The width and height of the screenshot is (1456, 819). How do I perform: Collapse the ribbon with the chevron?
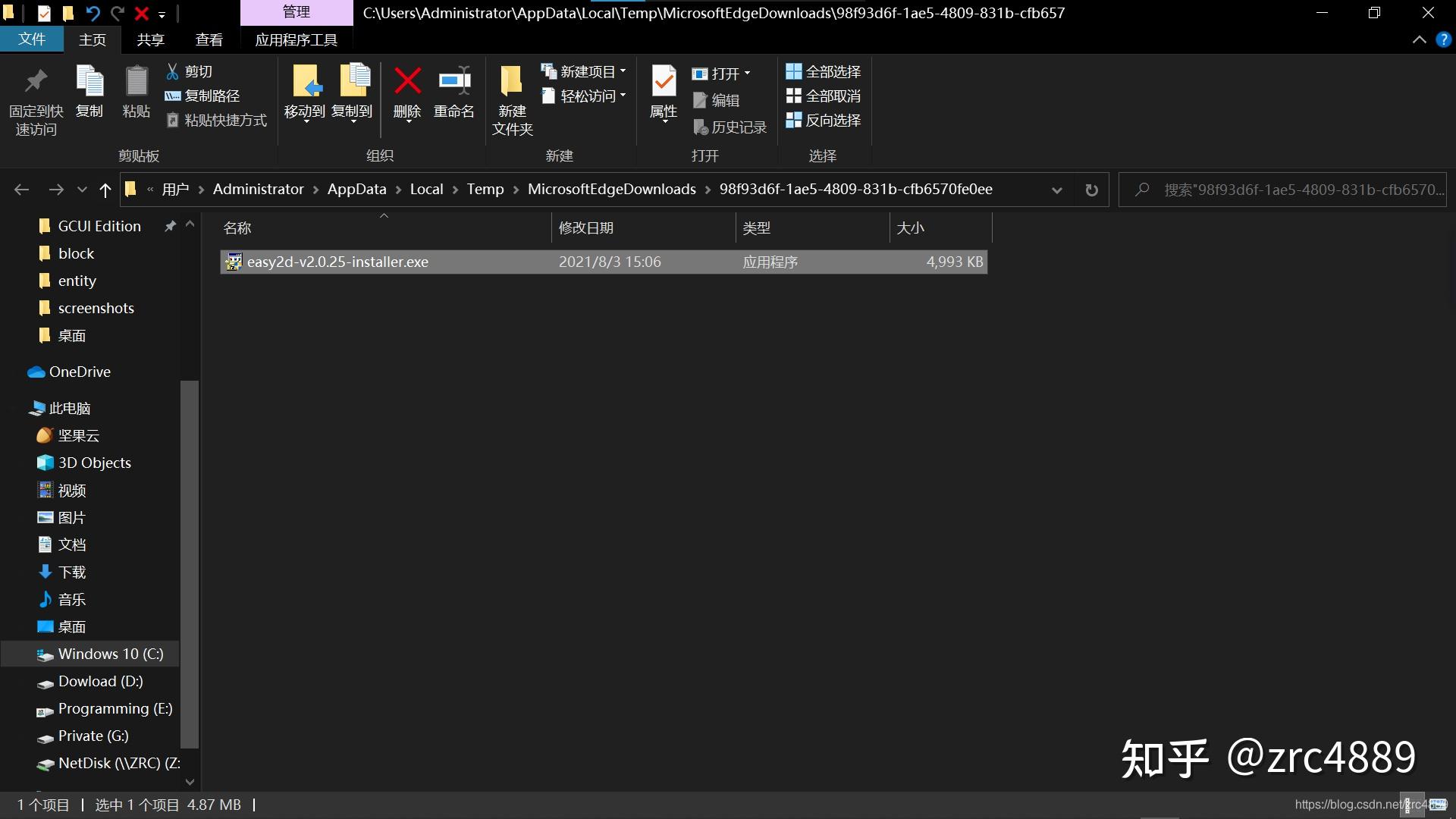[1419, 39]
